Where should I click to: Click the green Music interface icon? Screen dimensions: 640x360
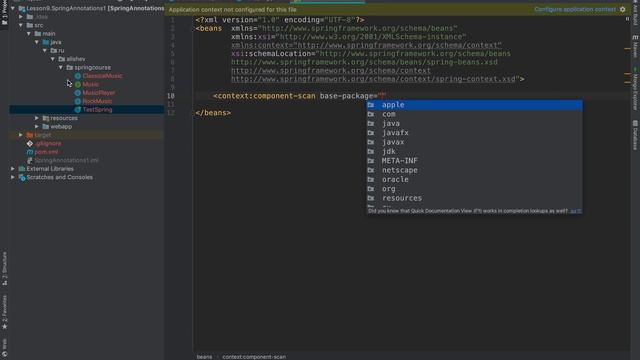[78, 84]
